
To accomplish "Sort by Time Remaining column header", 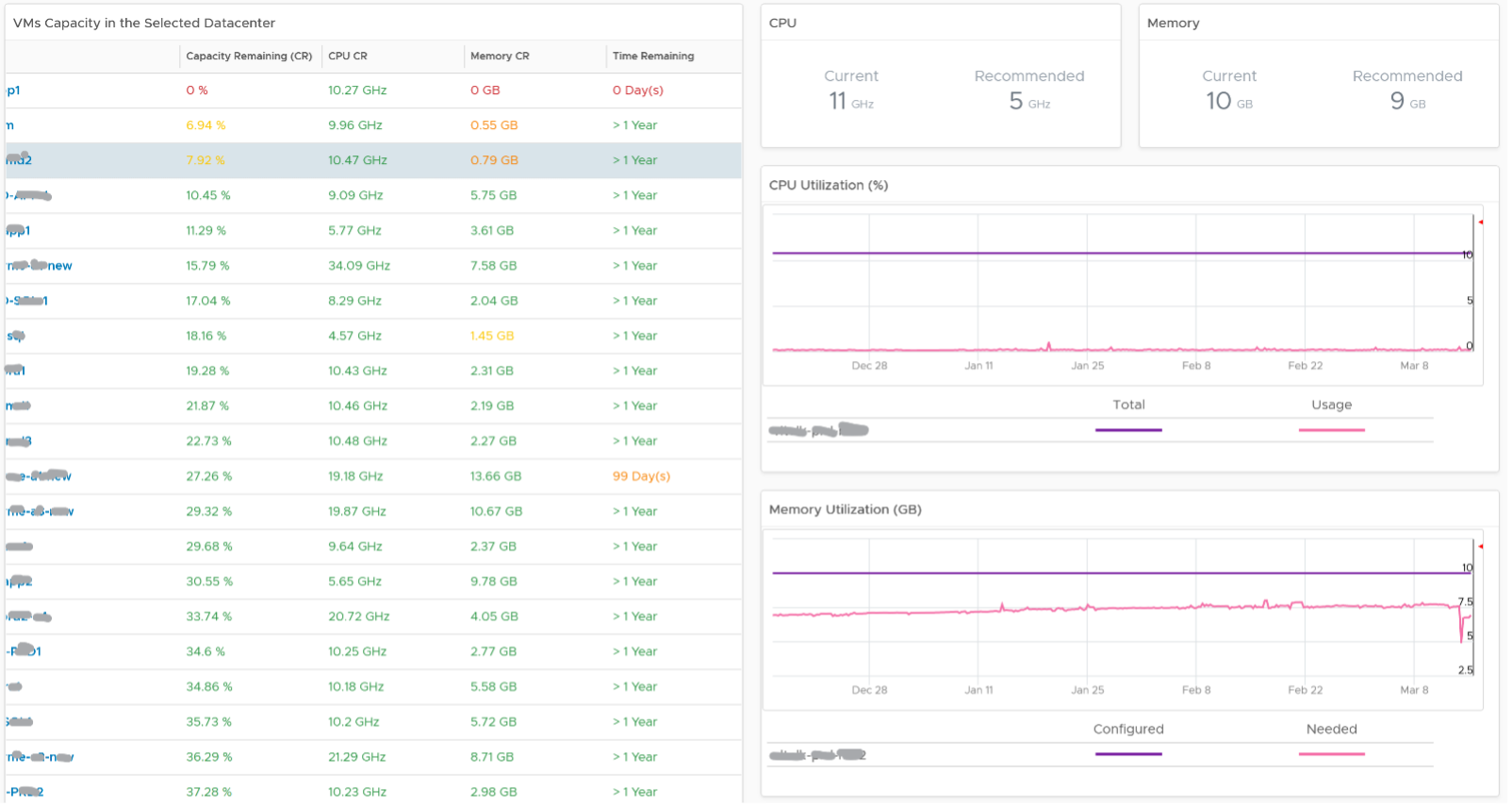I will click(653, 57).
